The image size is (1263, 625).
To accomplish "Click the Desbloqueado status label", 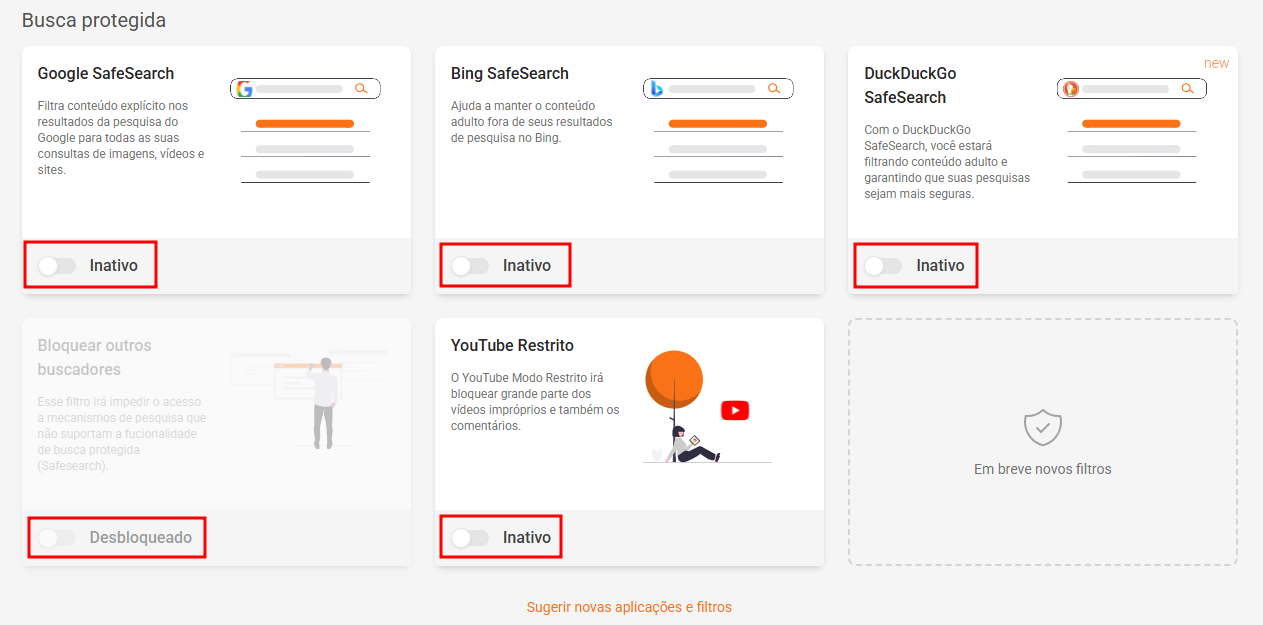I will coord(140,538).
